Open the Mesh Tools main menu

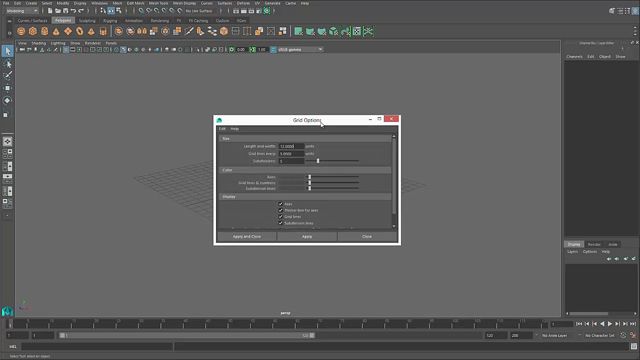(158, 3)
